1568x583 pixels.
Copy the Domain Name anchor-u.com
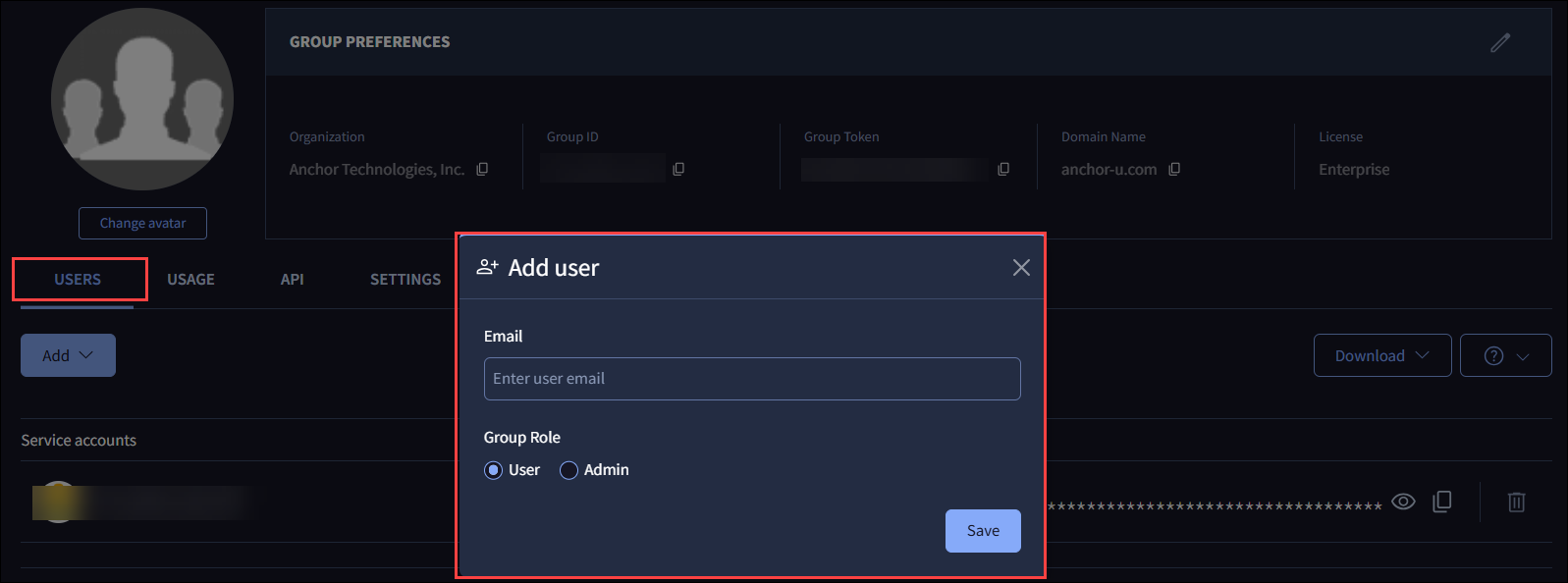point(1174,169)
